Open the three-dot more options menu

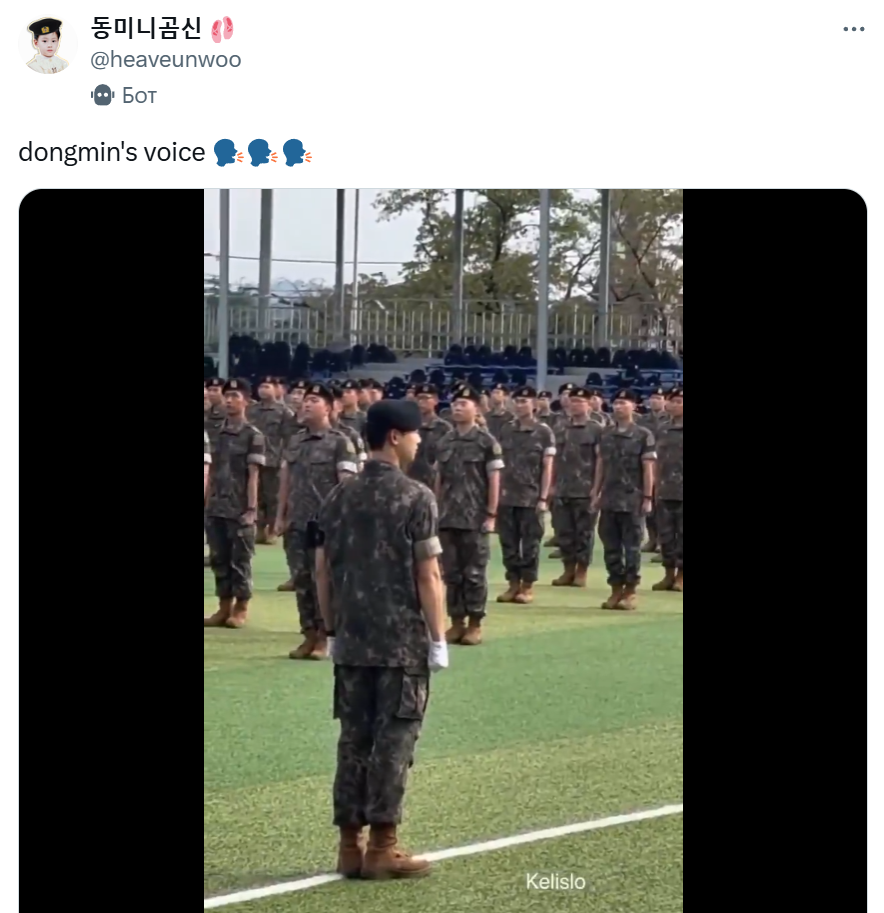coord(853,29)
